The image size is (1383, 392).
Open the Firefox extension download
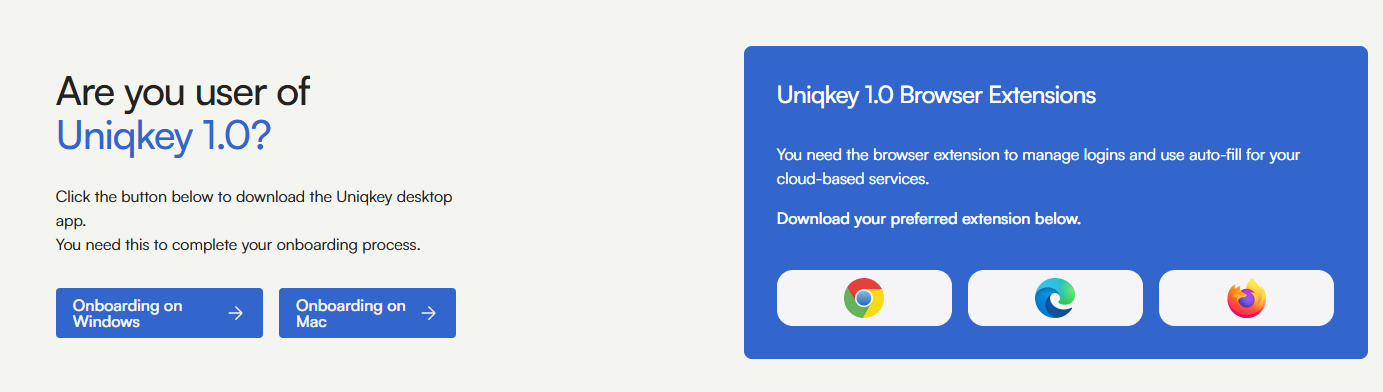coord(1246,298)
